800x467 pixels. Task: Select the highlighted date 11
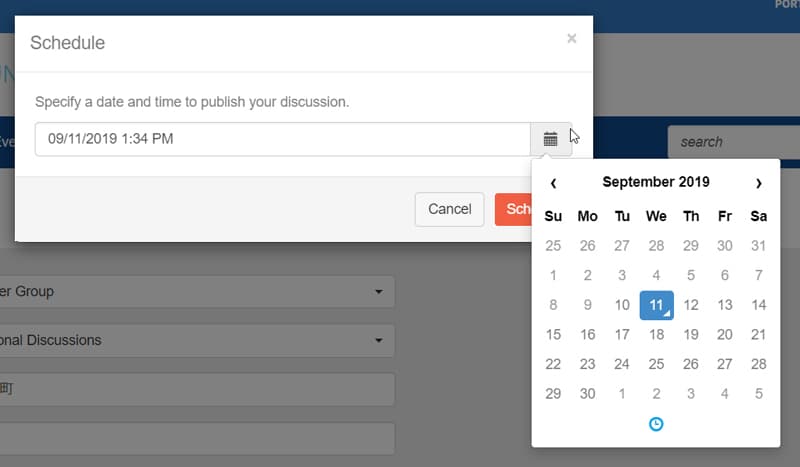pyautogui.click(x=656, y=305)
